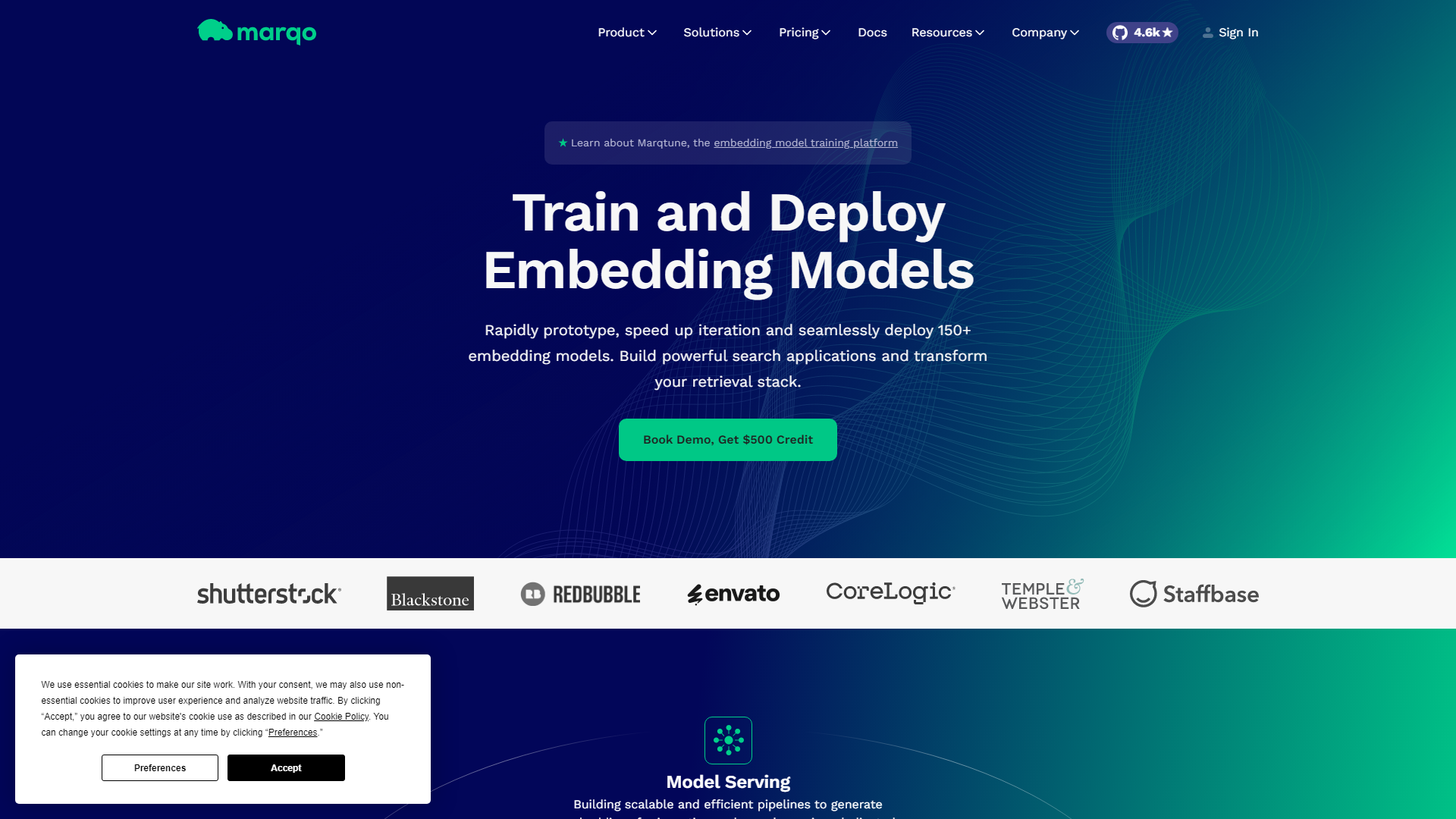Viewport: 1456px width, 819px height.
Task: Click Book Demo Get $500 Credit button
Action: (x=728, y=439)
